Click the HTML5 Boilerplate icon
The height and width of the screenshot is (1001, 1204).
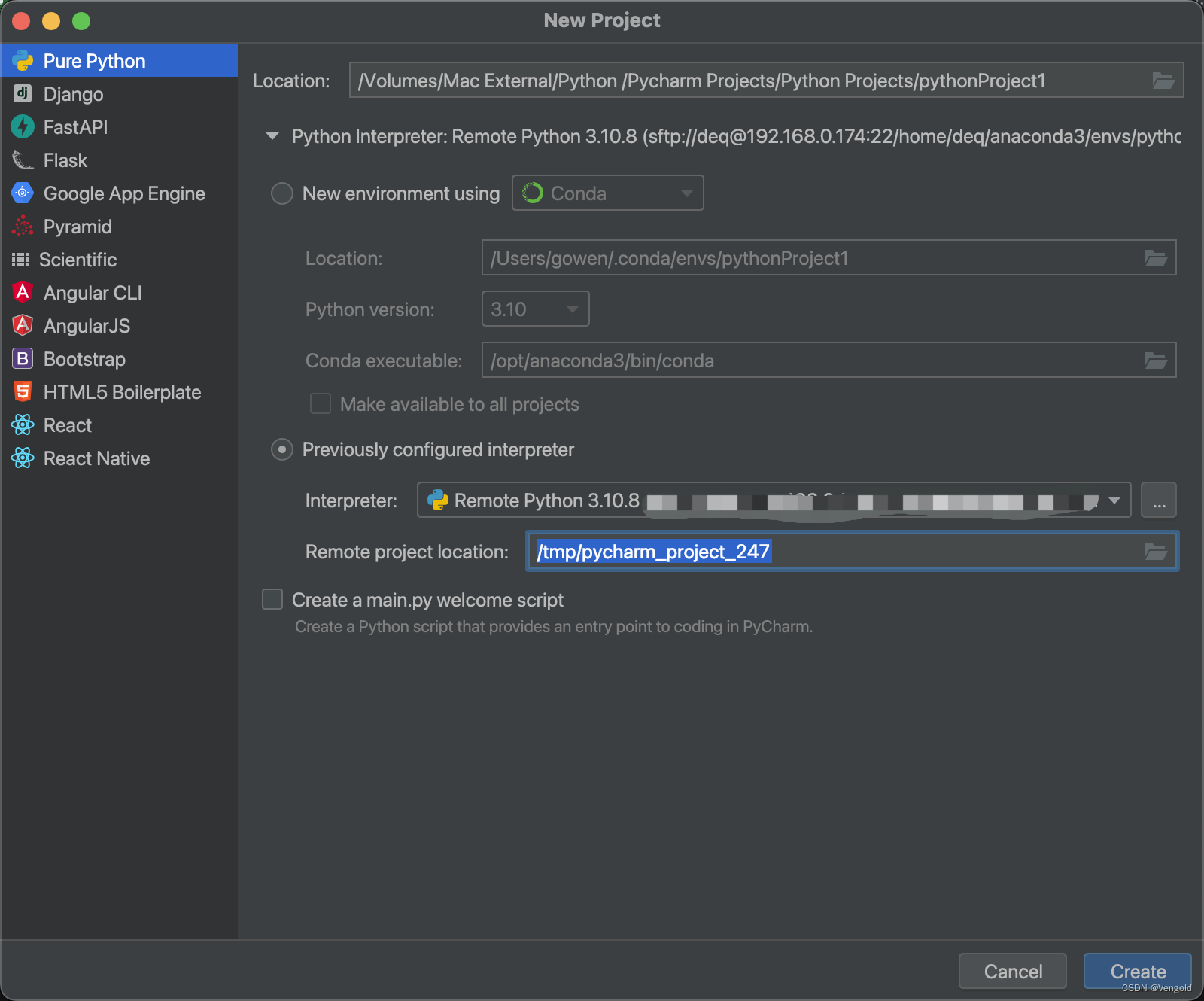tap(23, 391)
